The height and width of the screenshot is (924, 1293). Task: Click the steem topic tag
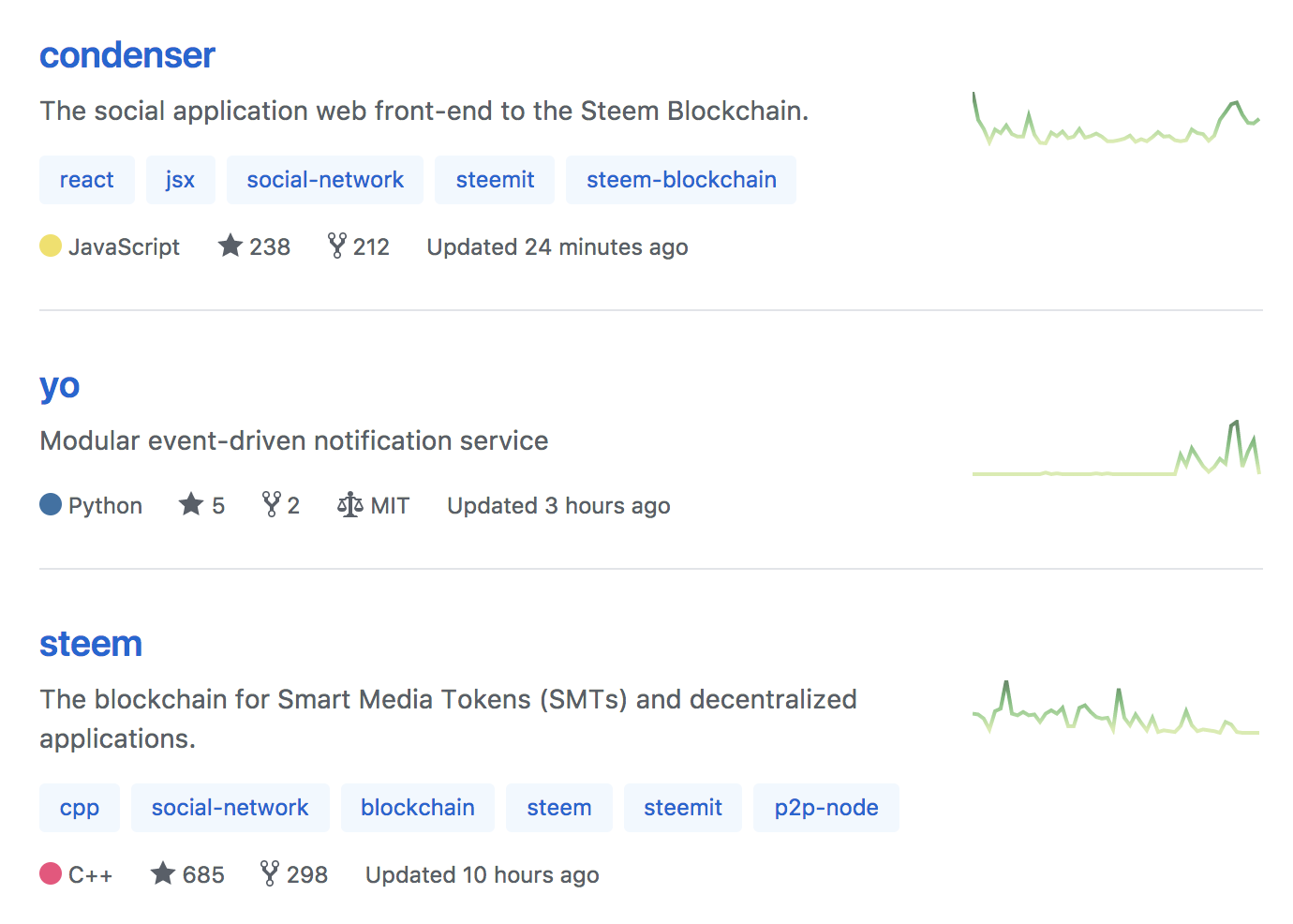(x=559, y=808)
